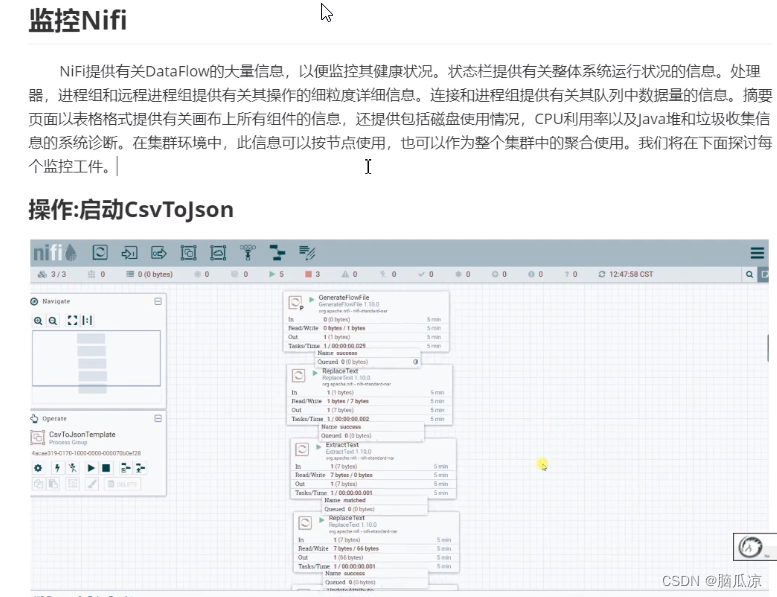777x597 pixels.
Task: Click the ExtractText processor icon
Action: (x=302, y=449)
